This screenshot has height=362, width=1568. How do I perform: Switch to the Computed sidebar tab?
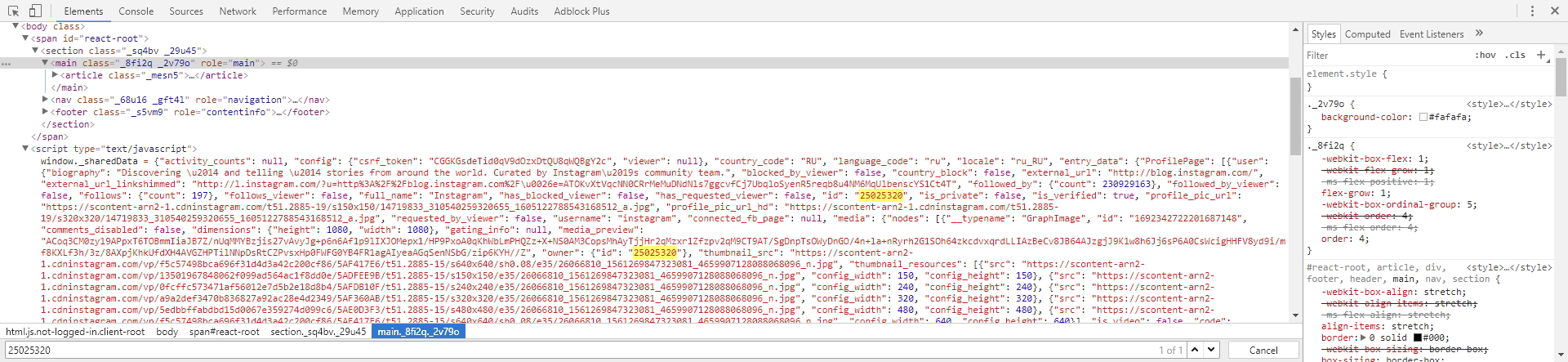(x=1367, y=34)
